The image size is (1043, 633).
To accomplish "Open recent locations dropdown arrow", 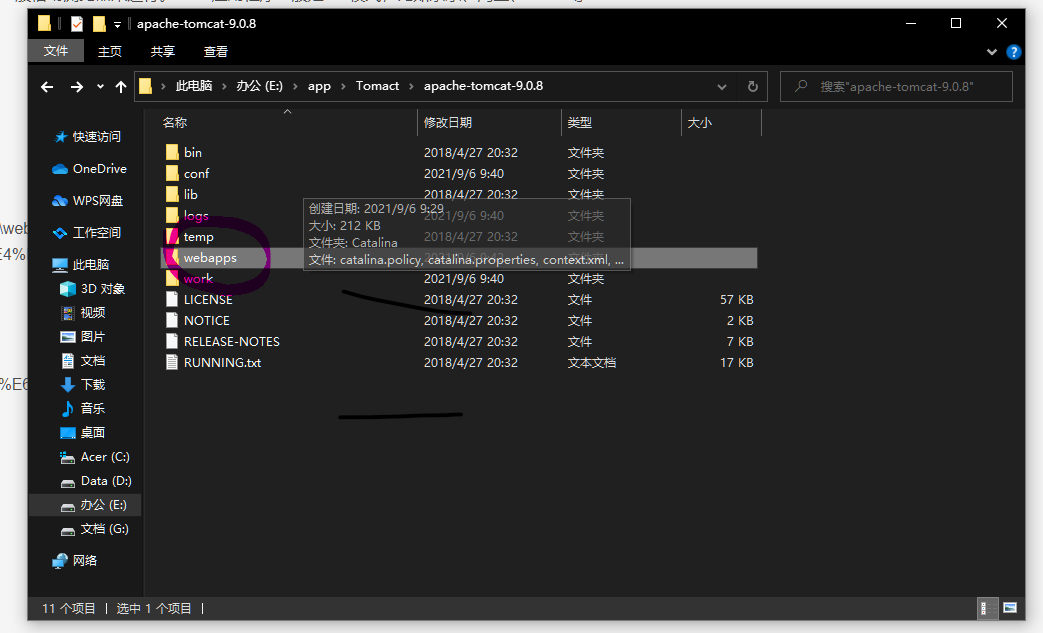I will tap(100, 86).
